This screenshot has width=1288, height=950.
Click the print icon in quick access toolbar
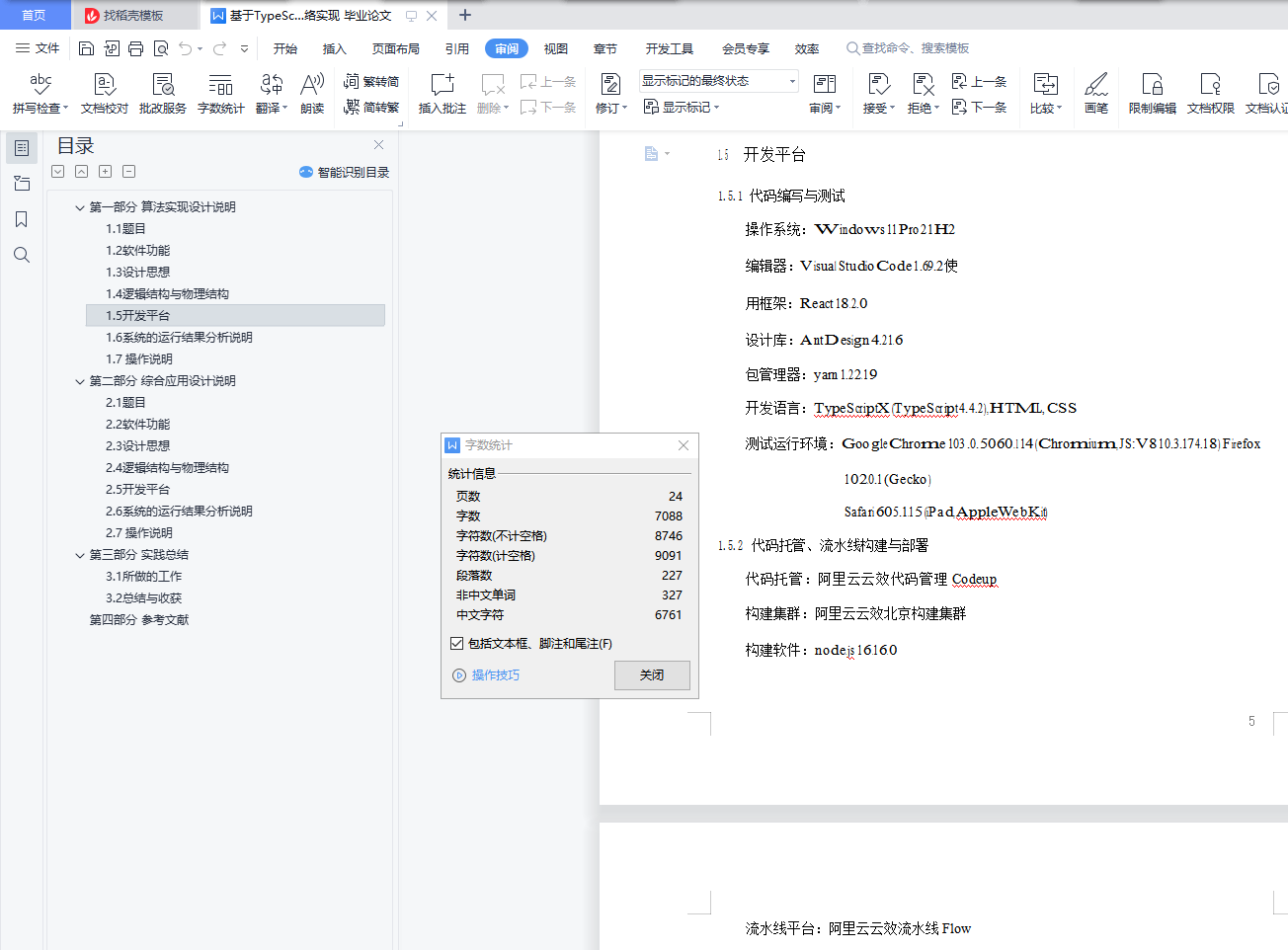point(136,48)
